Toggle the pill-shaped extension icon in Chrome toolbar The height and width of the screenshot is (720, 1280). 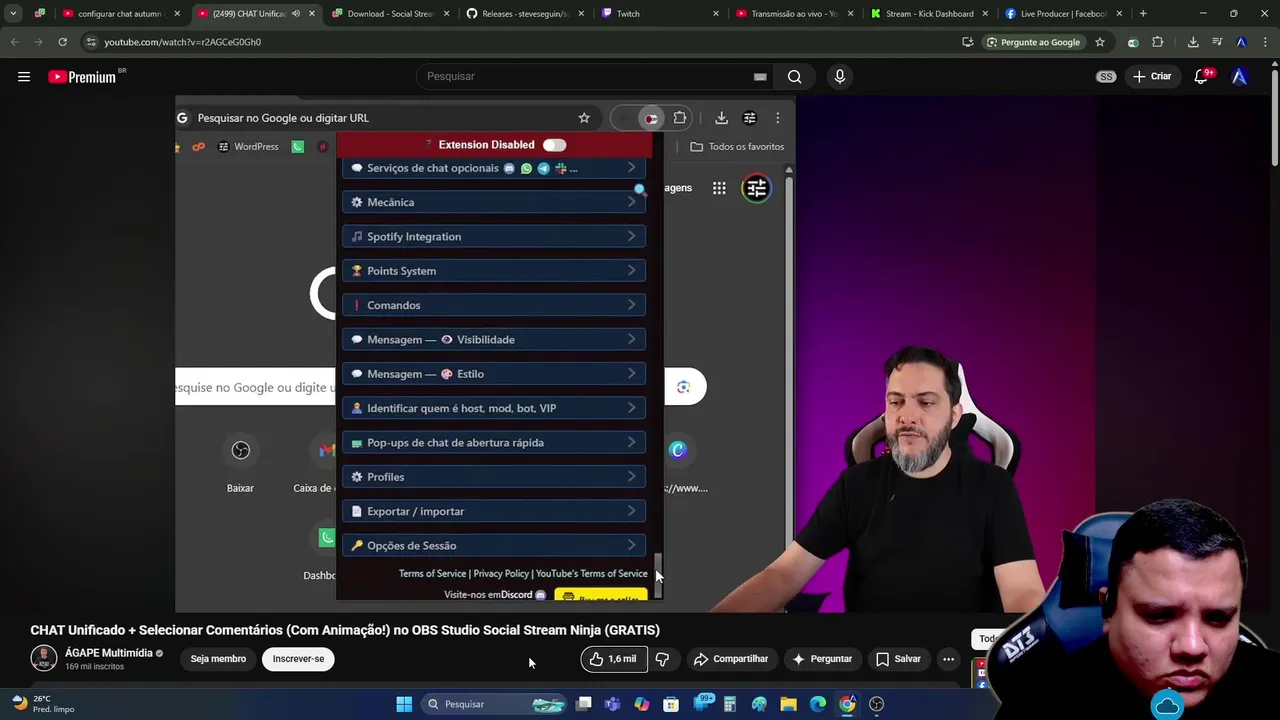point(1133,42)
